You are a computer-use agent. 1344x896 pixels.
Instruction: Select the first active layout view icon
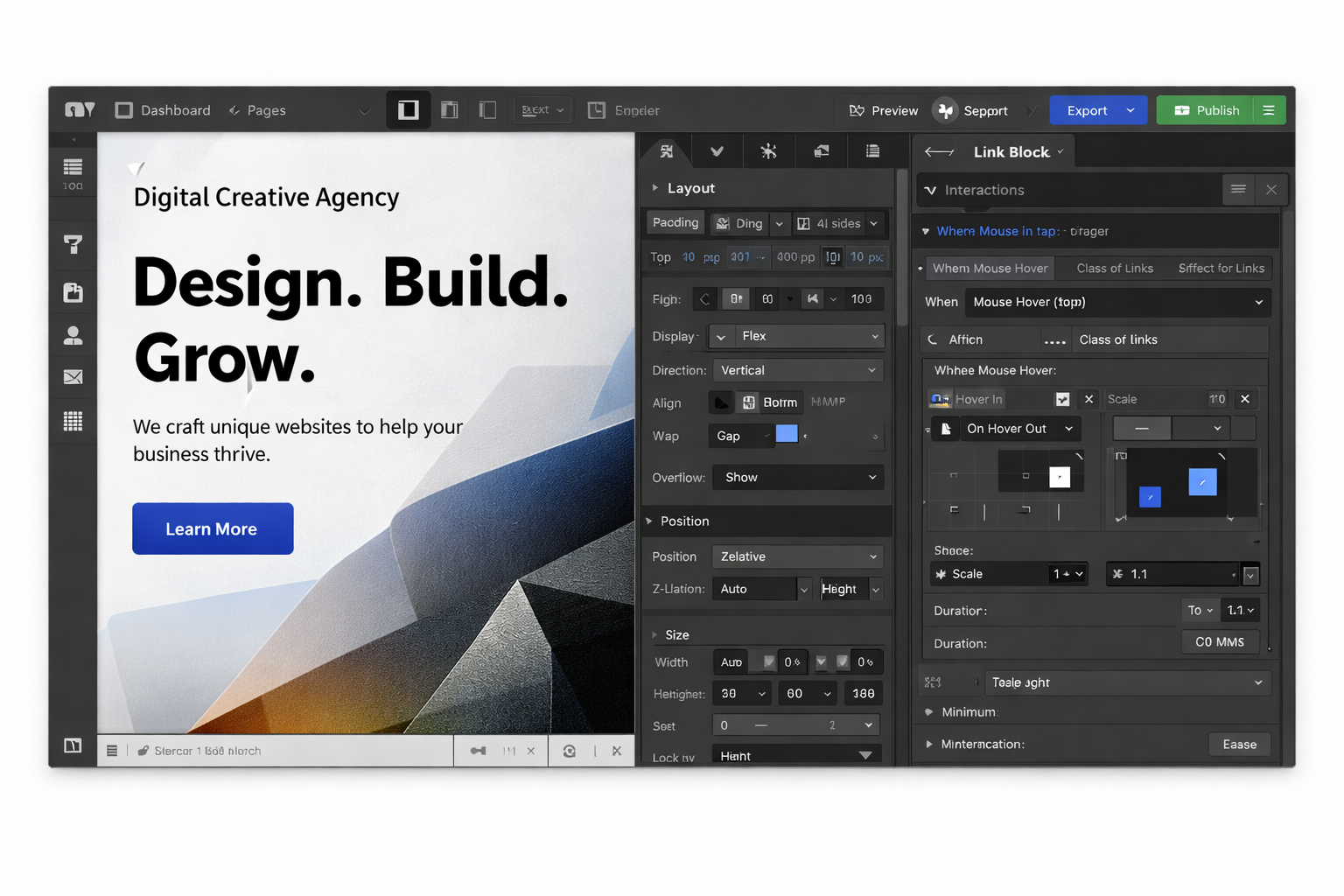point(409,110)
